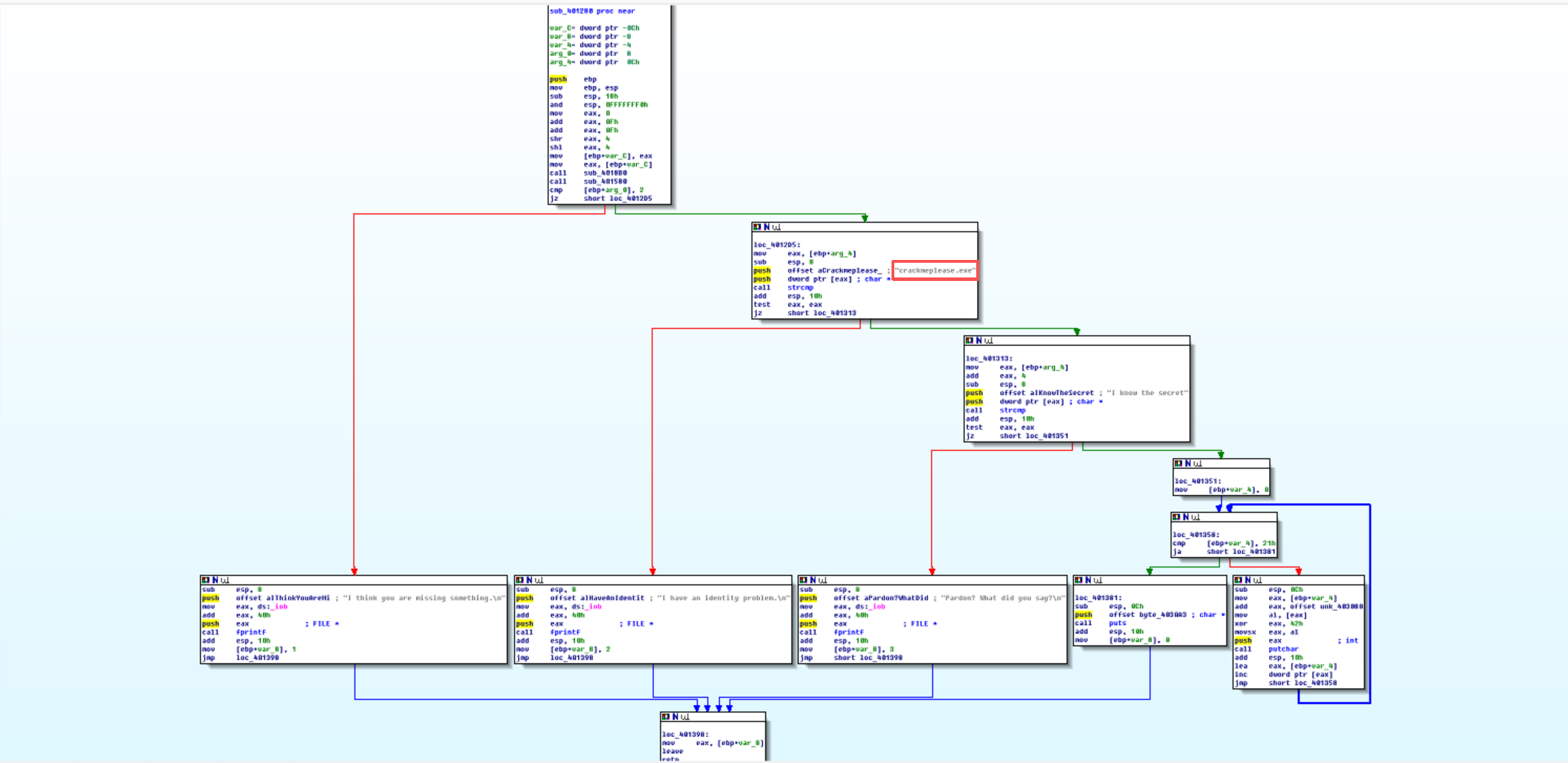Select the "crackmeplease.exe" string comment

tap(935, 270)
